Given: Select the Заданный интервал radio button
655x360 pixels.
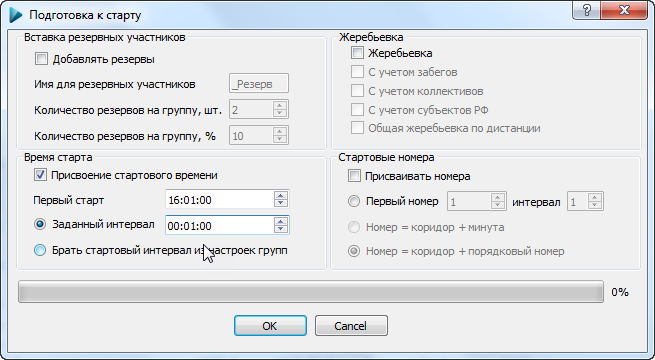Looking at the screenshot, I should coord(40,225).
